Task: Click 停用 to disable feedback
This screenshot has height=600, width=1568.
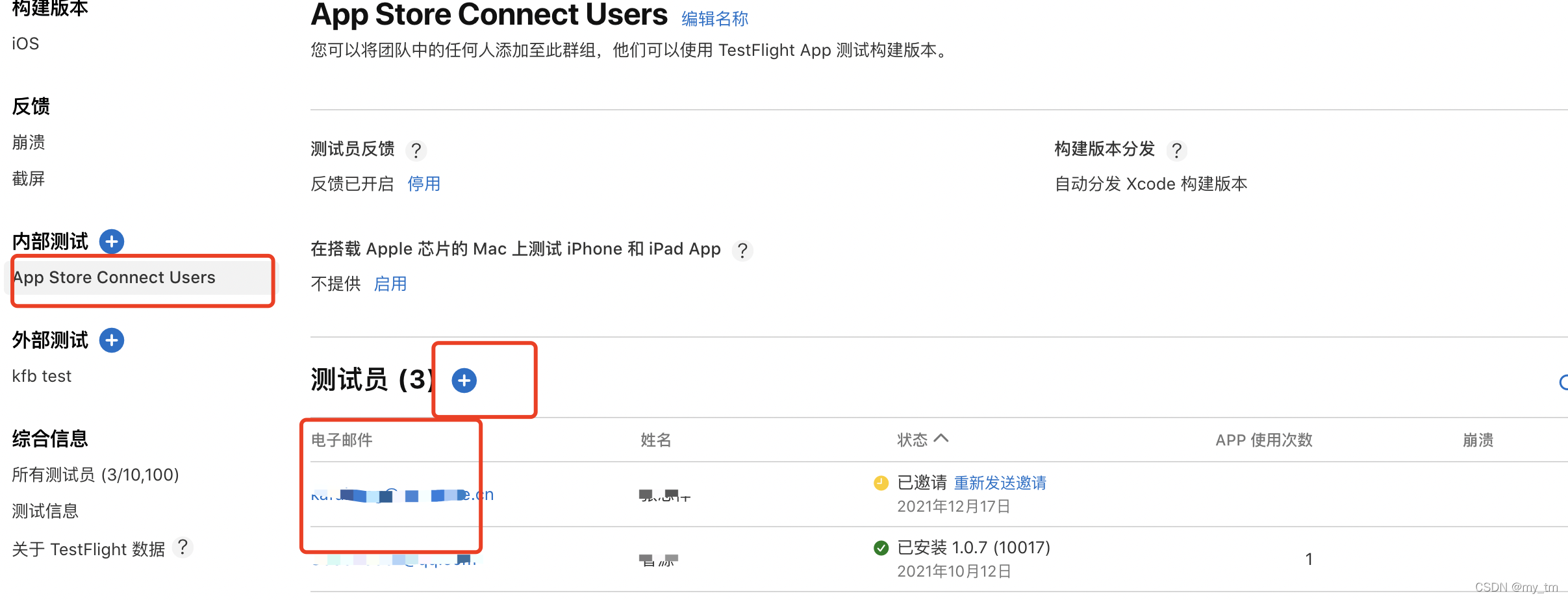Action: click(424, 184)
